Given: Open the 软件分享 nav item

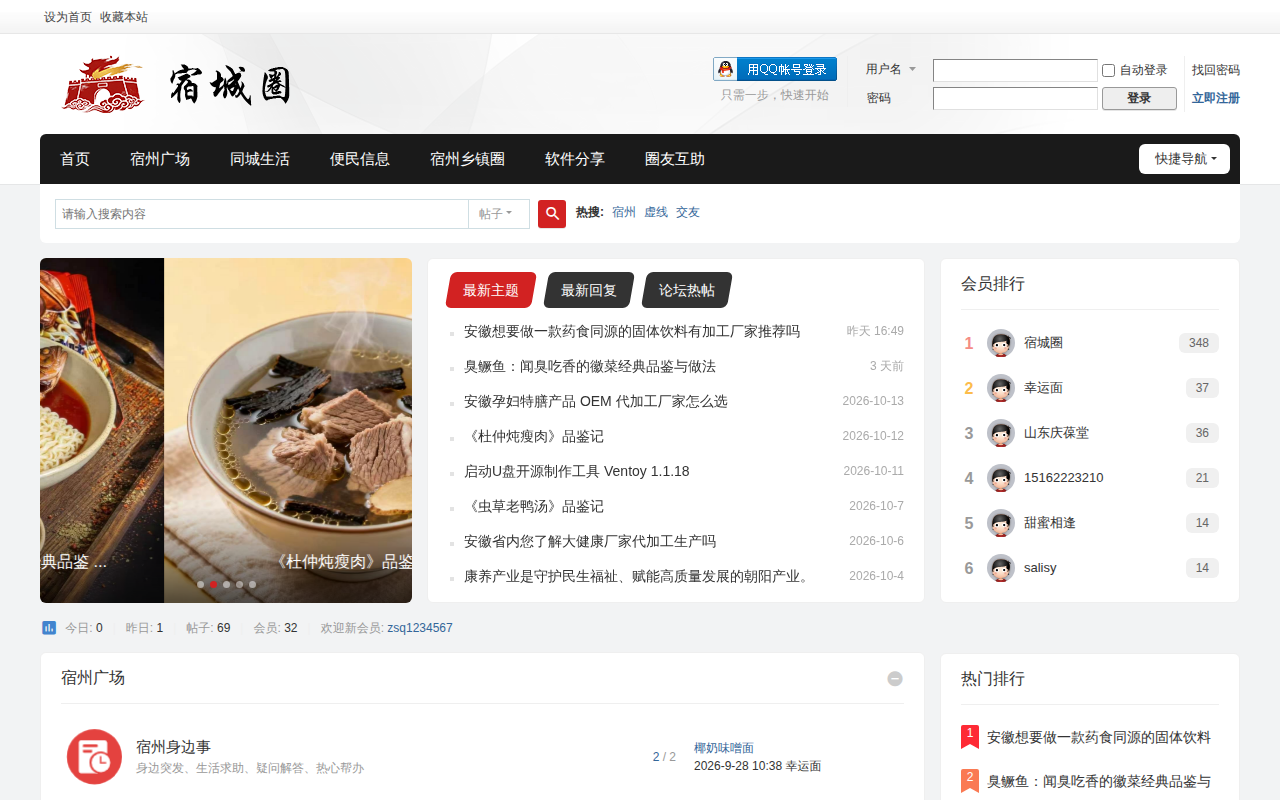Looking at the screenshot, I should 575,159.
